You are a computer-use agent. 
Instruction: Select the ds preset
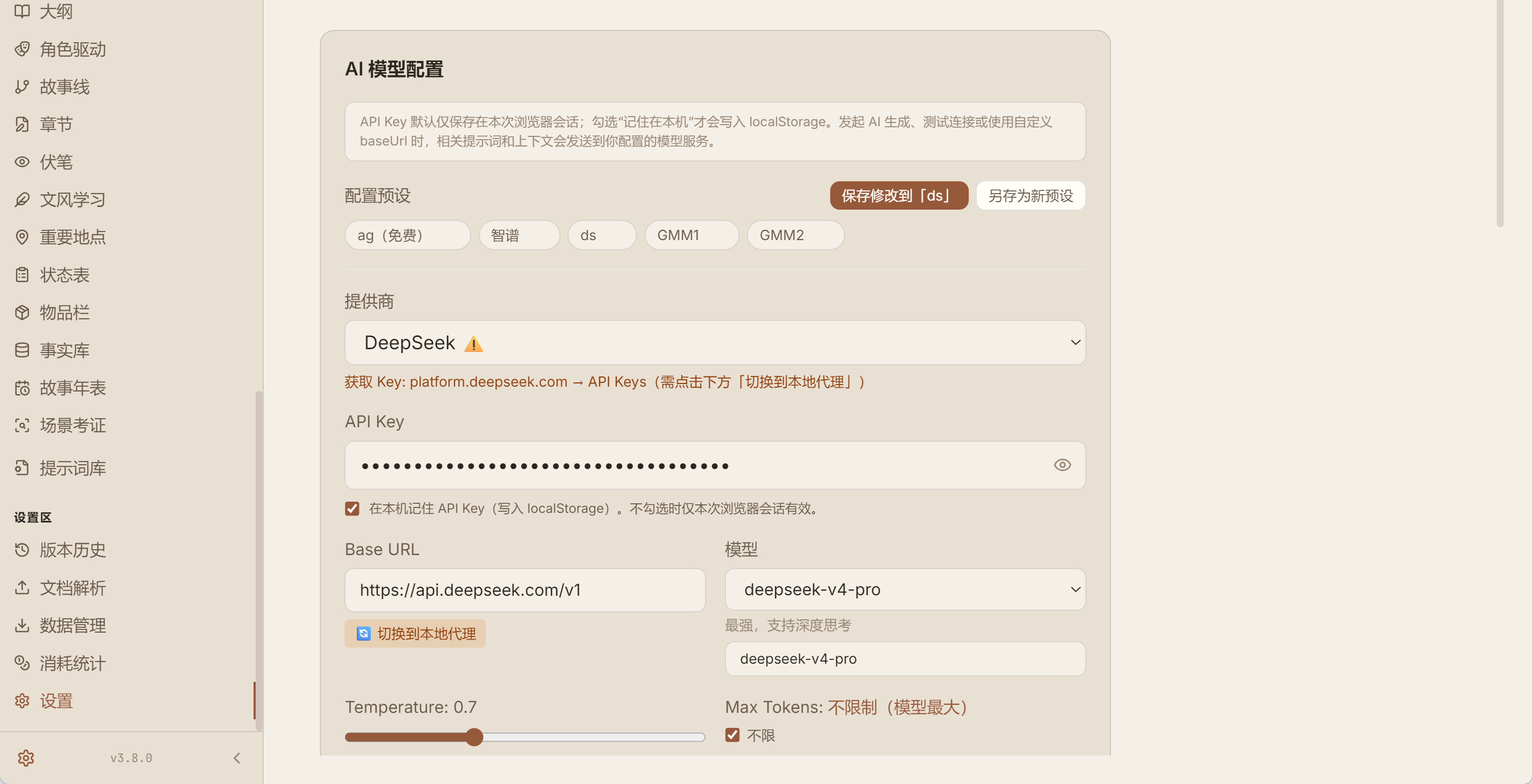[x=602, y=235]
